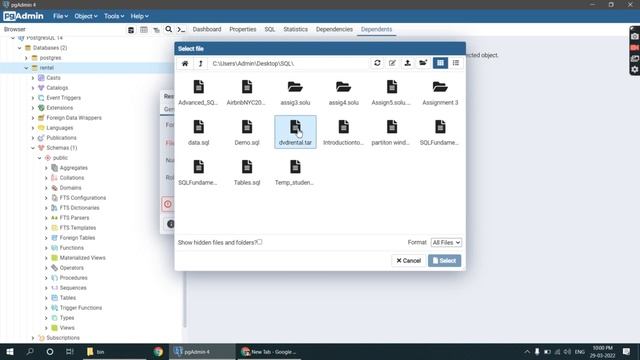Switch to New Tab - Google taskbar window
The height and width of the screenshot is (360, 640).
tap(269, 351)
